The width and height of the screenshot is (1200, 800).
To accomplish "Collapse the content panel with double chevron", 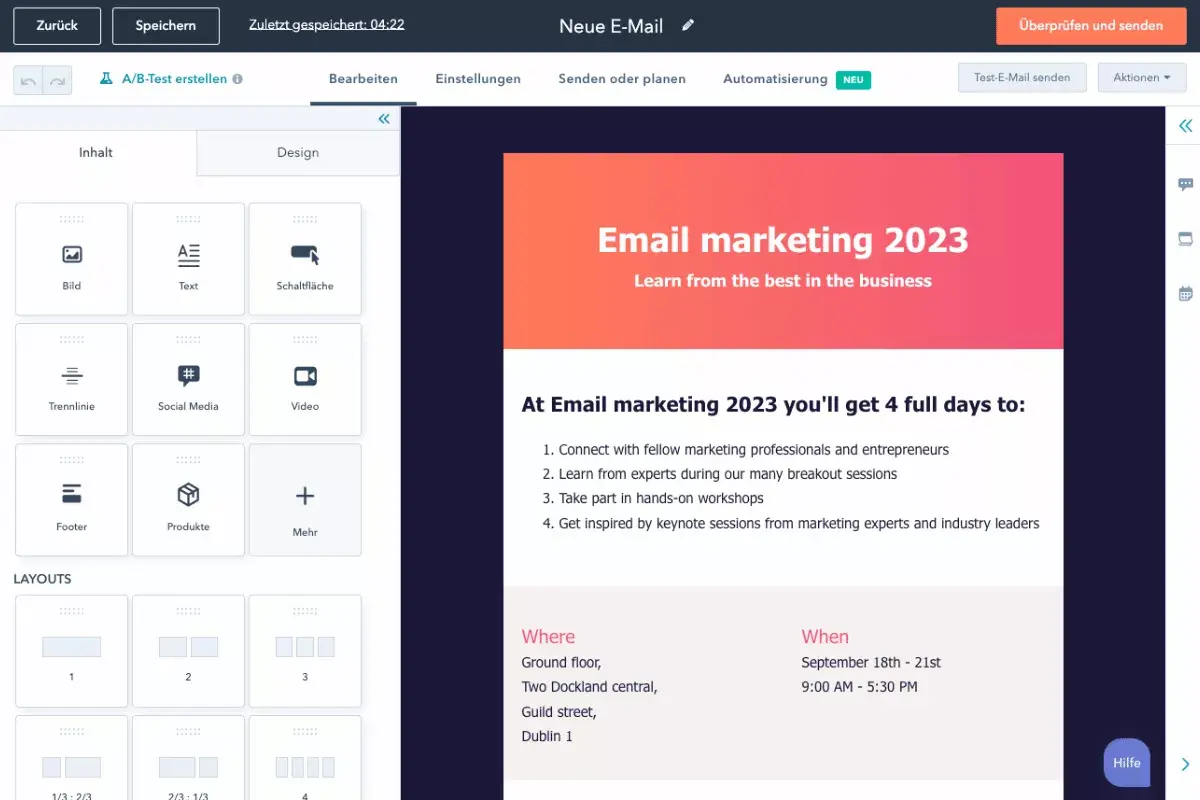I will pos(383,118).
